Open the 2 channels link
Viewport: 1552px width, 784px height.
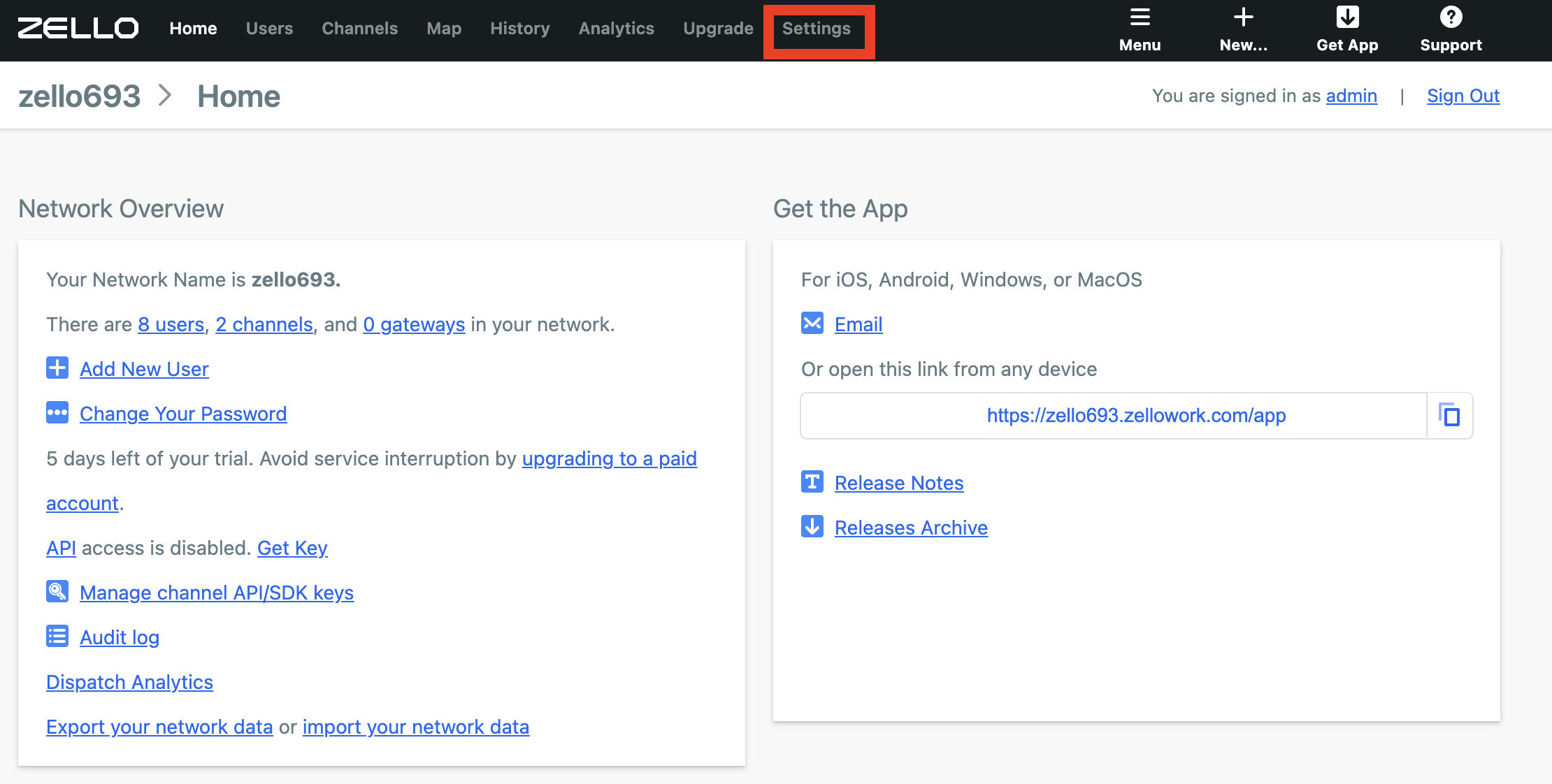coord(264,324)
